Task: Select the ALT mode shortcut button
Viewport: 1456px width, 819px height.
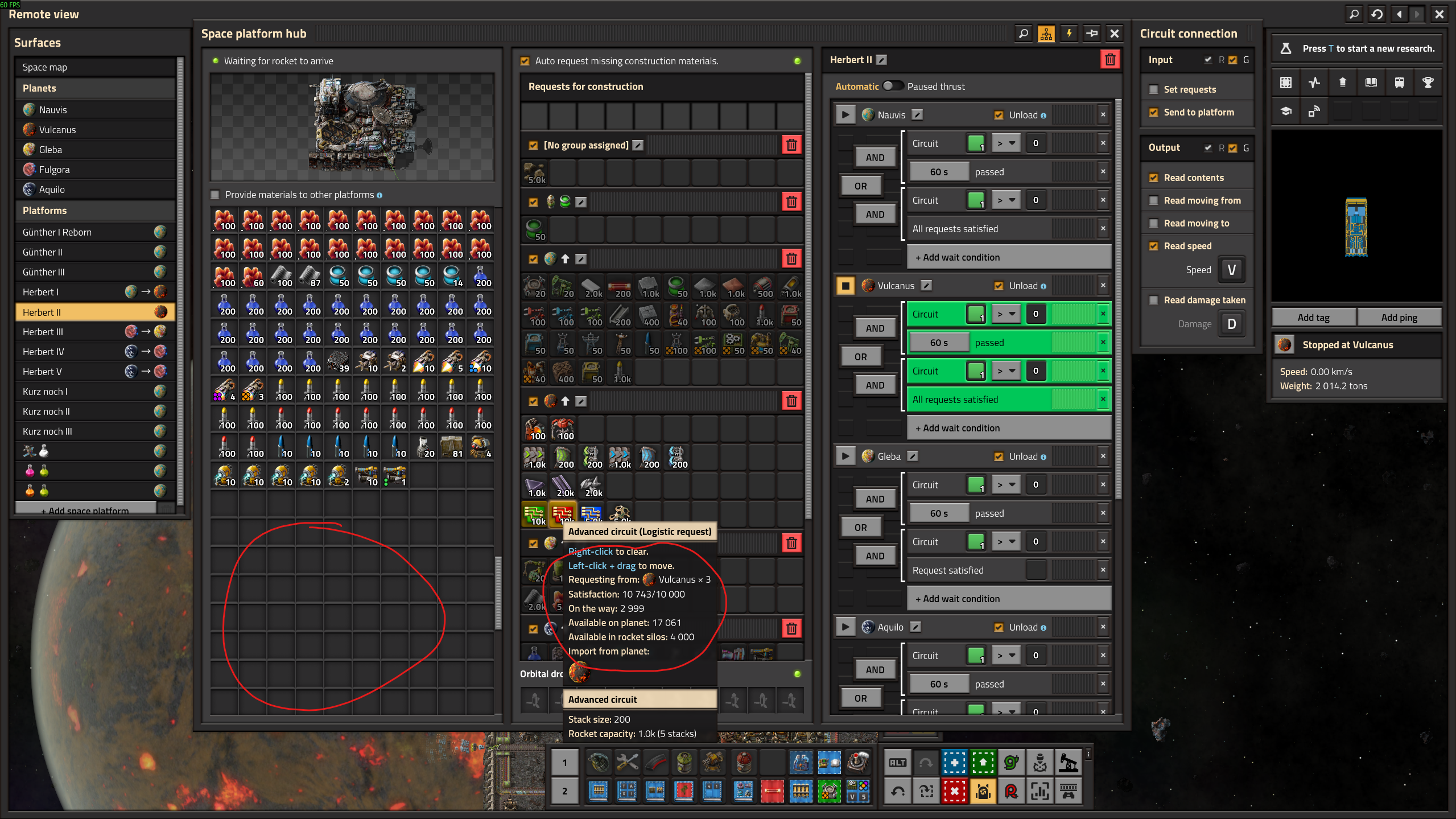Action: pyautogui.click(x=897, y=763)
